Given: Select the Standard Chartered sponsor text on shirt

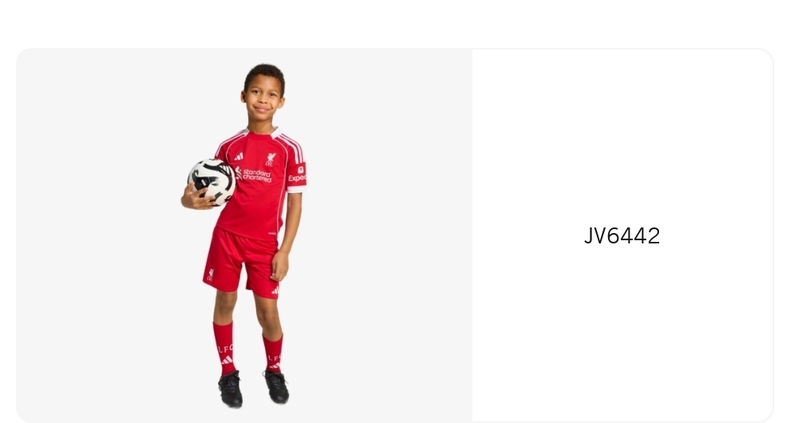Looking at the screenshot, I should [254, 175].
